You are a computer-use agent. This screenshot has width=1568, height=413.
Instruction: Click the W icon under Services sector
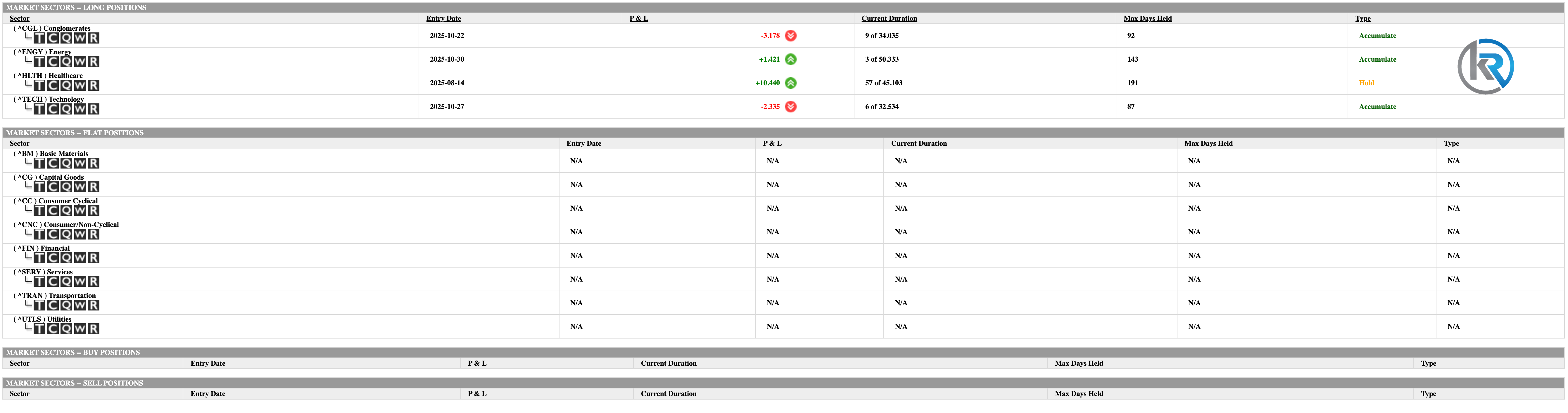pos(80,282)
